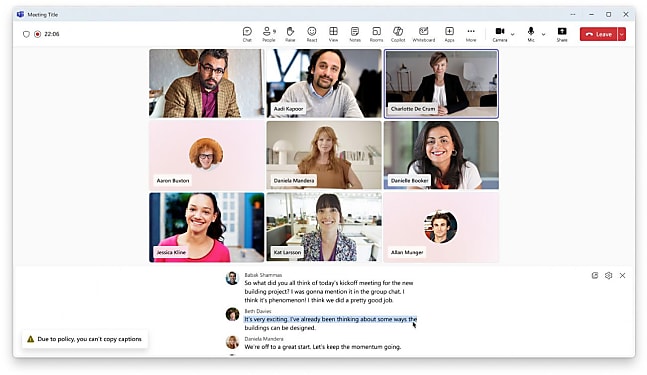Screen dimensions: 647x375
Task: Mute or unmute the Mic
Action: [x=531, y=34]
